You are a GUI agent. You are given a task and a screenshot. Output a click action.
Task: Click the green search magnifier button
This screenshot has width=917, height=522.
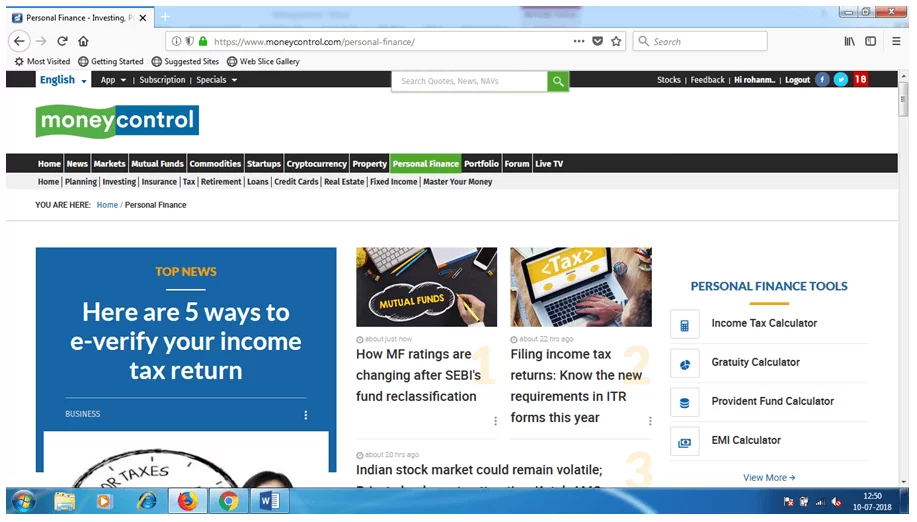(x=558, y=81)
